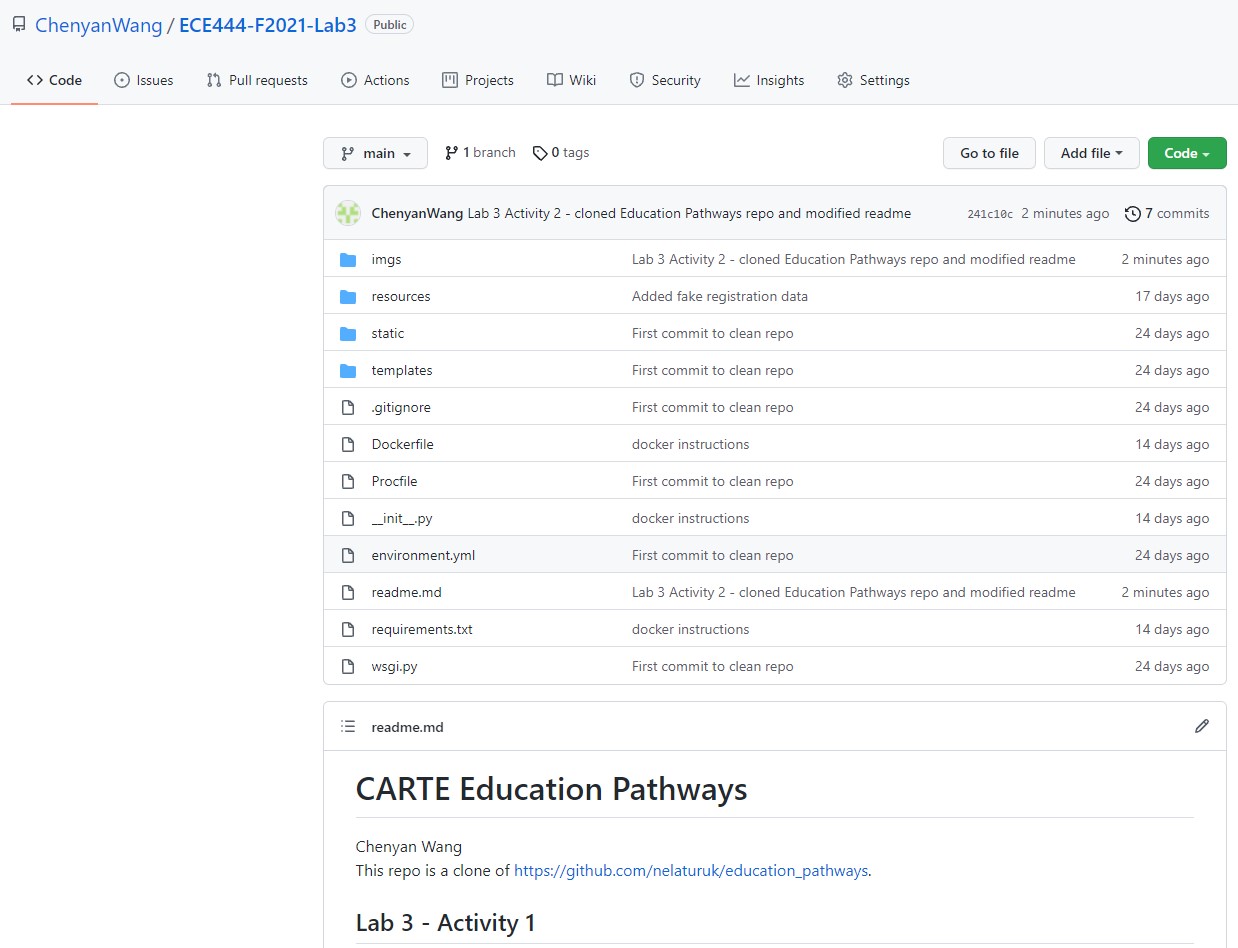1238x948 pixels.
Task: Click the folder icon for imgs
Action: click(348, 259)
